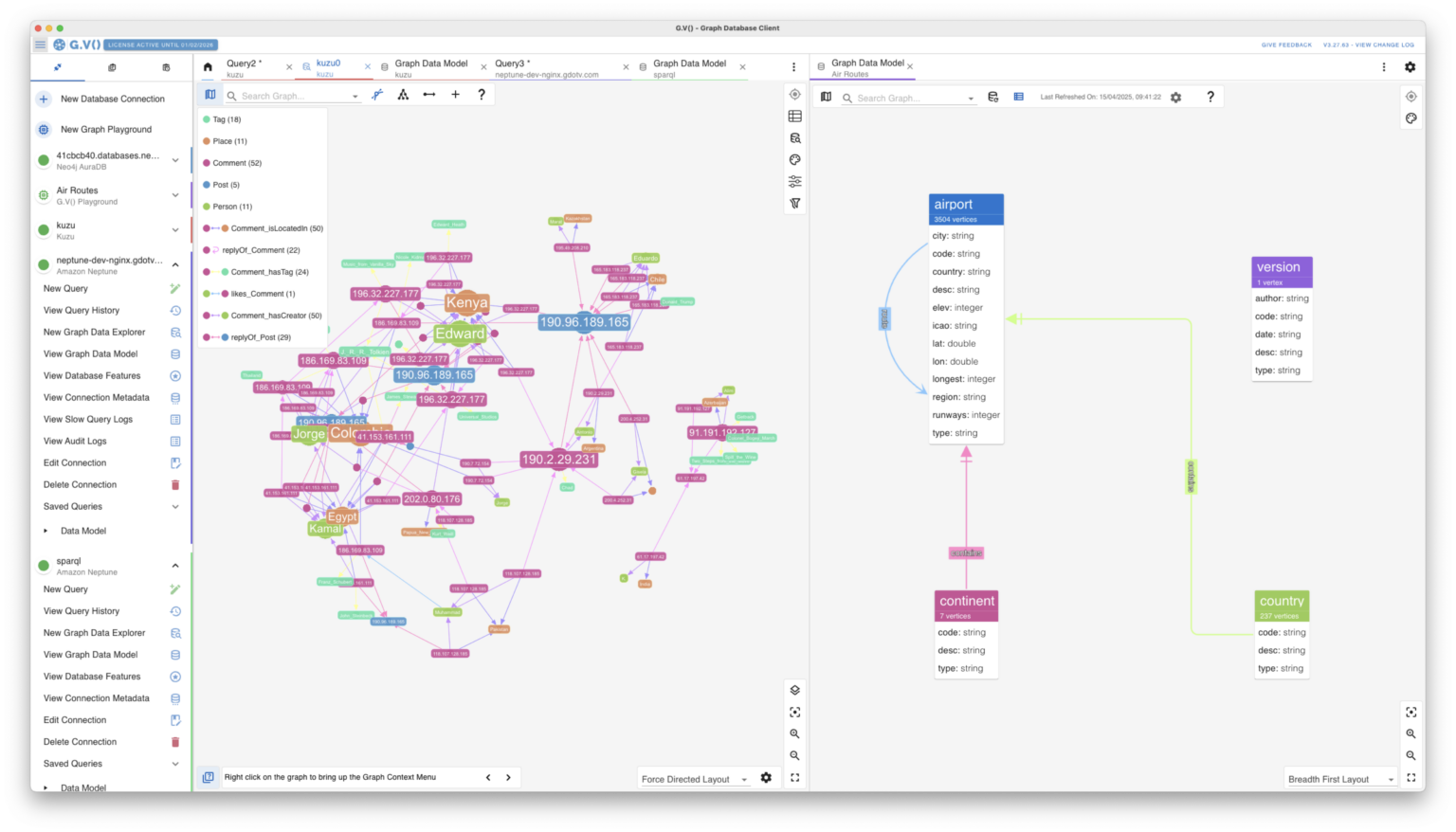Open the sliders settings icon in graph panel

click(x=794, y=182)
